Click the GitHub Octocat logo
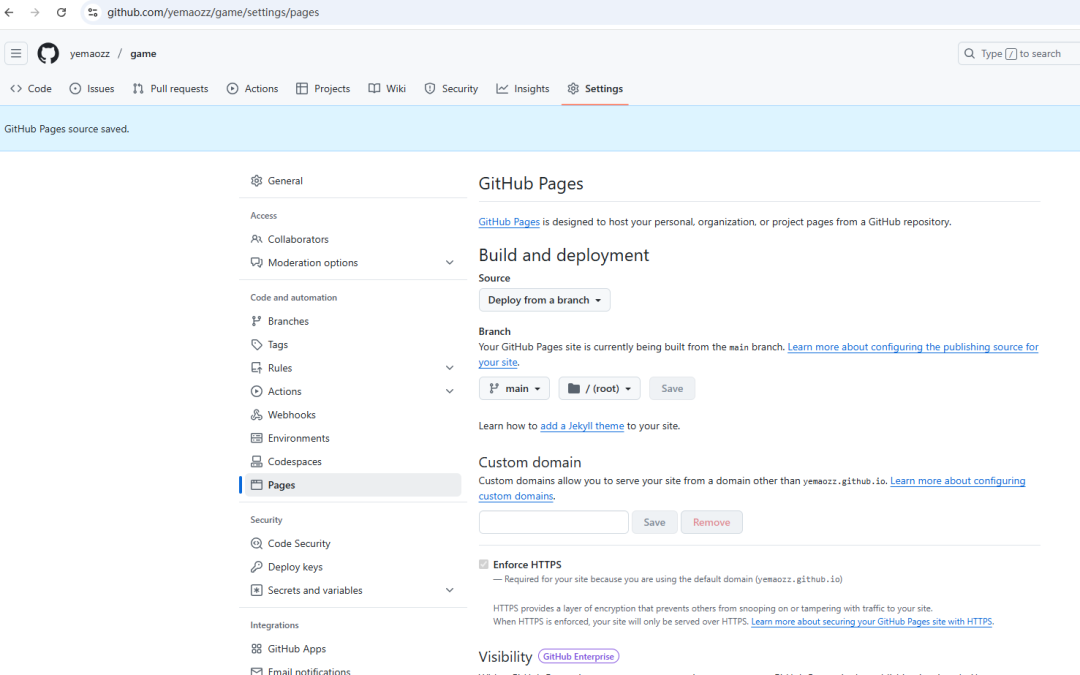Viewport: 1080px width, 675px height. pyautogui.click(x=48, y=54)
